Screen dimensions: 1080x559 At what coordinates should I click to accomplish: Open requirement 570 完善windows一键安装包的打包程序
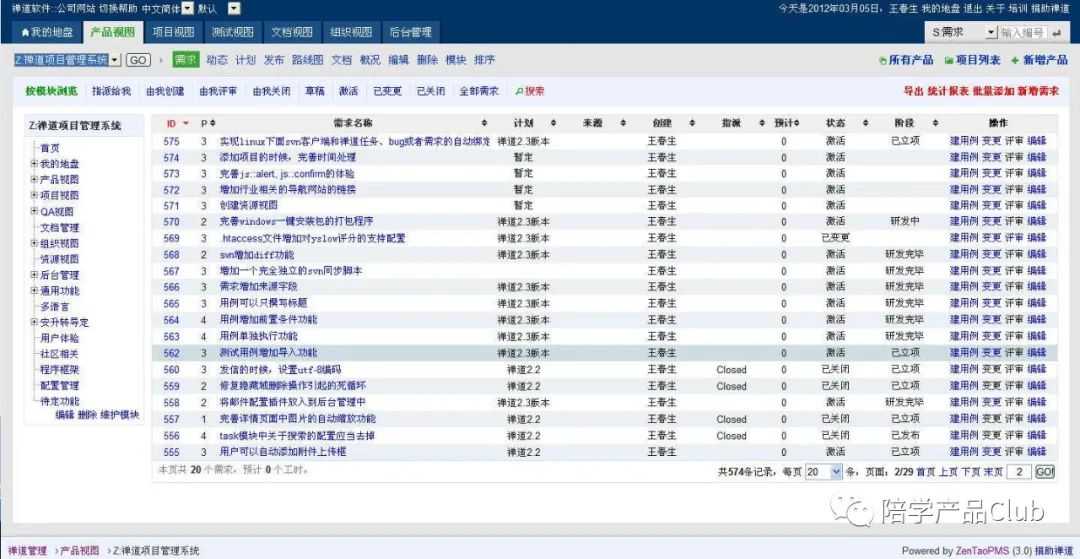click(296, 222)
